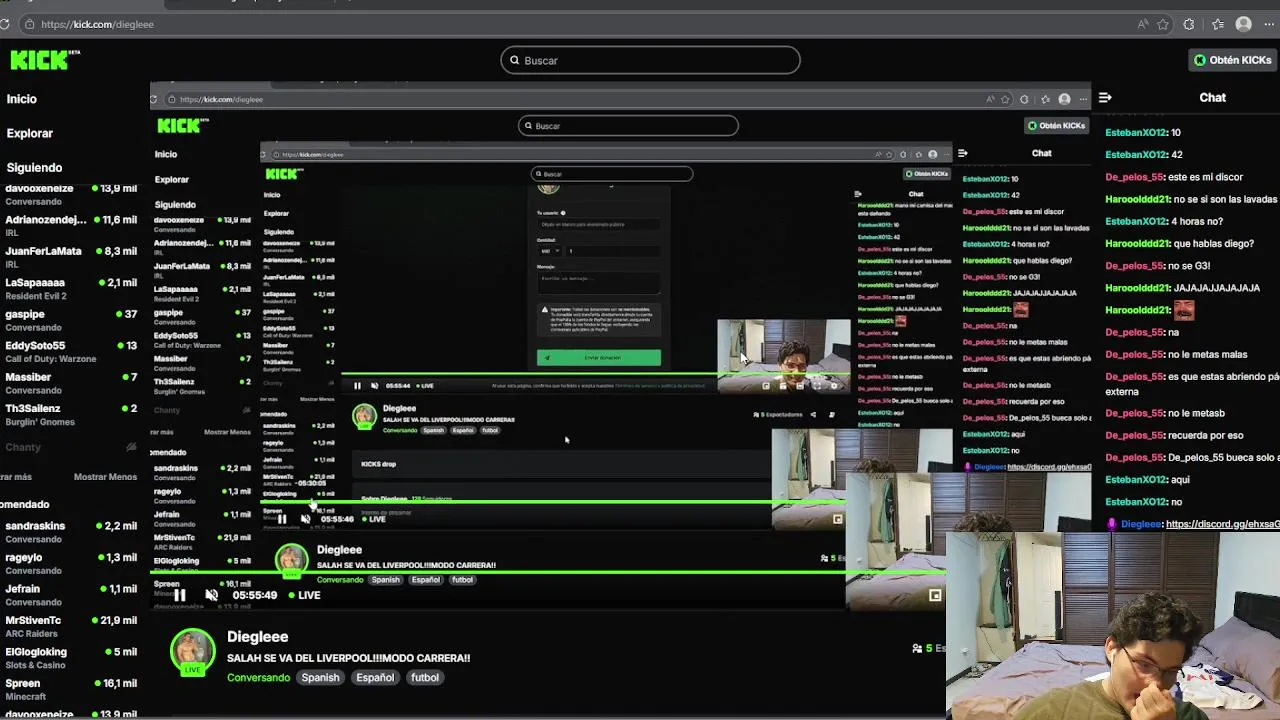Open EddySoto55 channel in the outer sidebar
The width and height of the screenshot is (1280, 720).
[x=72, y=352]
